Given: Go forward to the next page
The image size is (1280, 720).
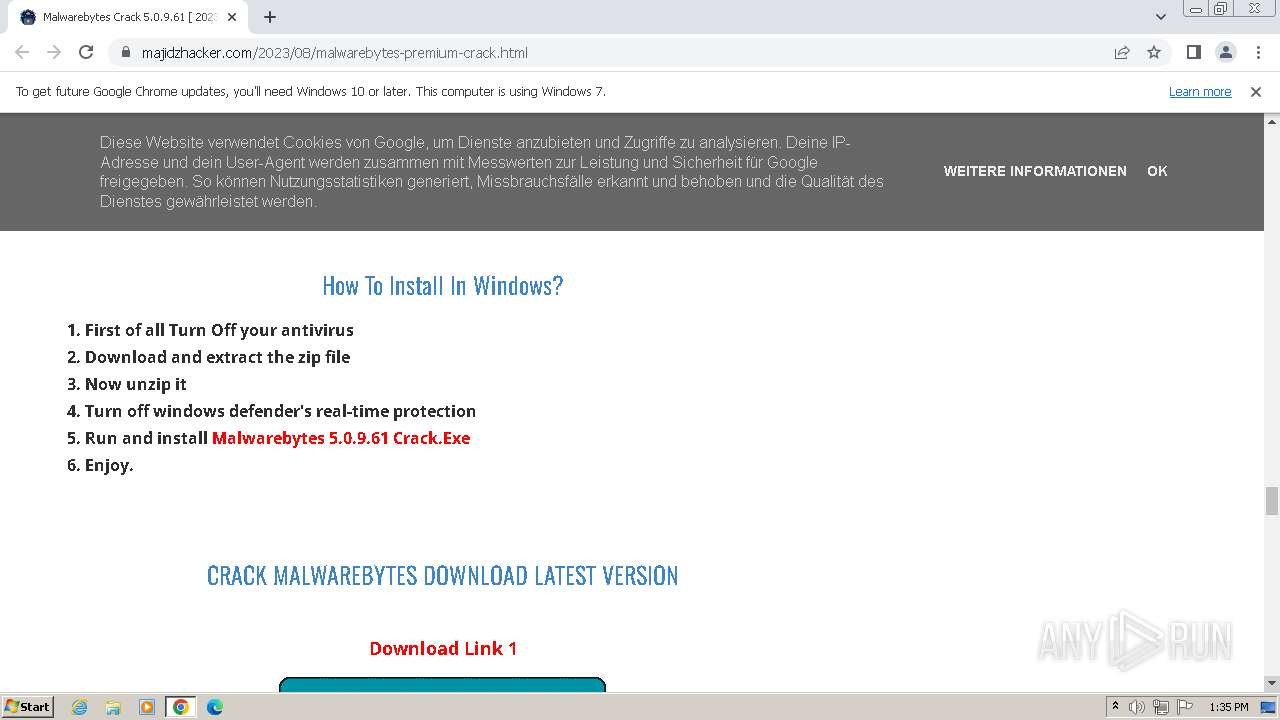Looking at the screenshot, I should pos(54,52).
